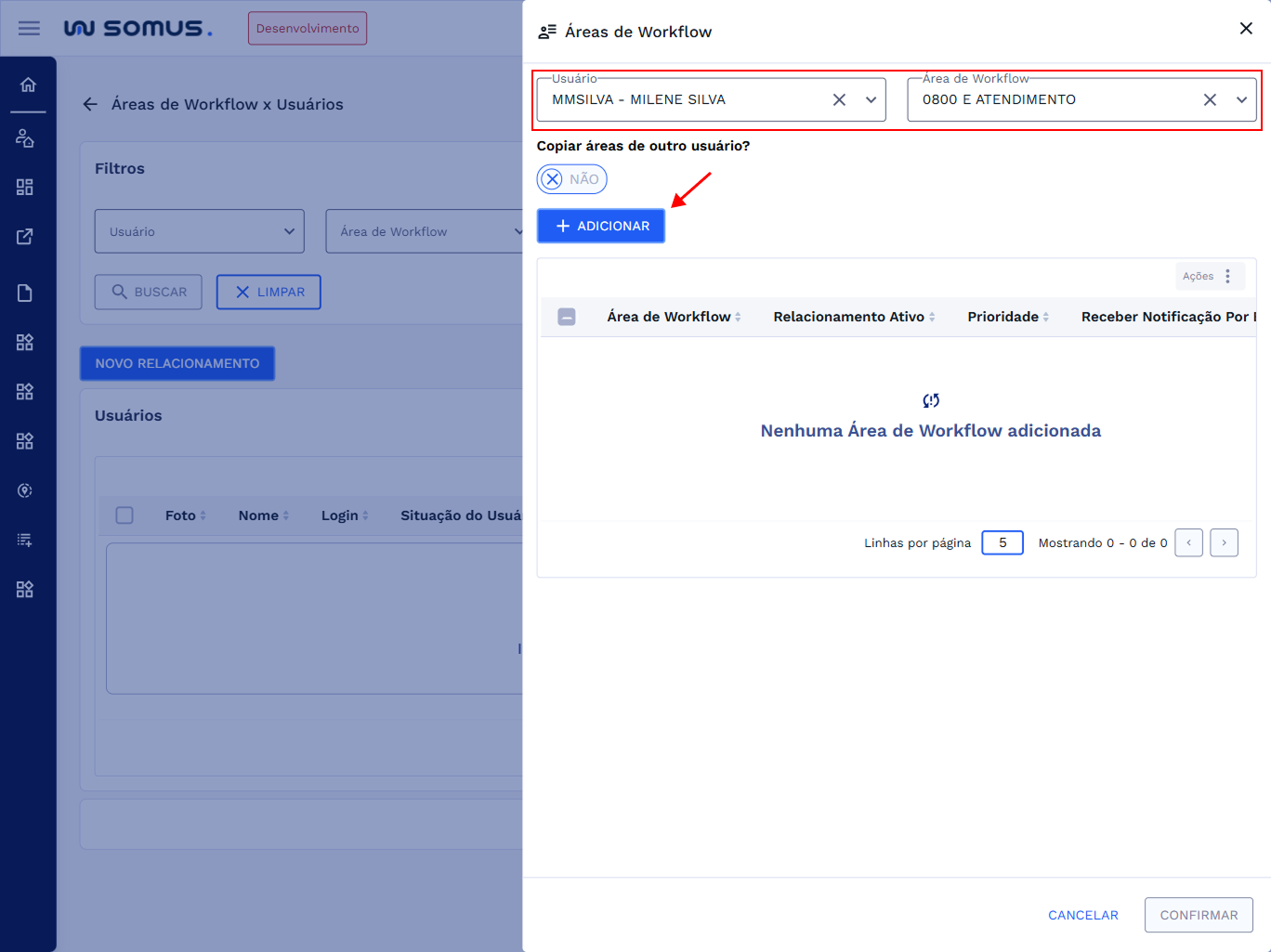Viewport: 1271px width, 952px height.
Task: Clear the Área de Workflow selection
Action: coord(1210,99)
